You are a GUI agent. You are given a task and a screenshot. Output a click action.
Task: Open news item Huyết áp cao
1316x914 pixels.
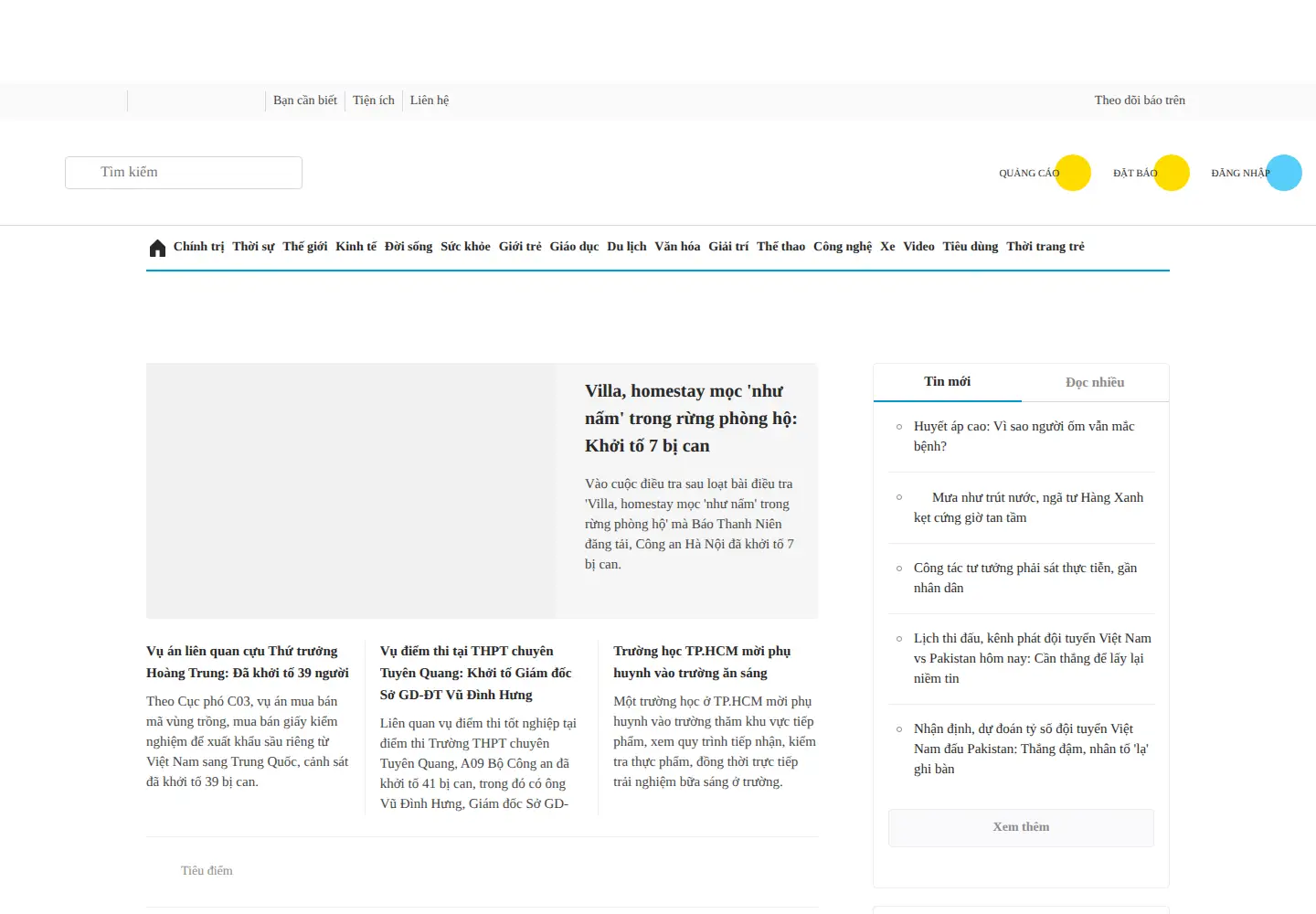(1024, 436)
